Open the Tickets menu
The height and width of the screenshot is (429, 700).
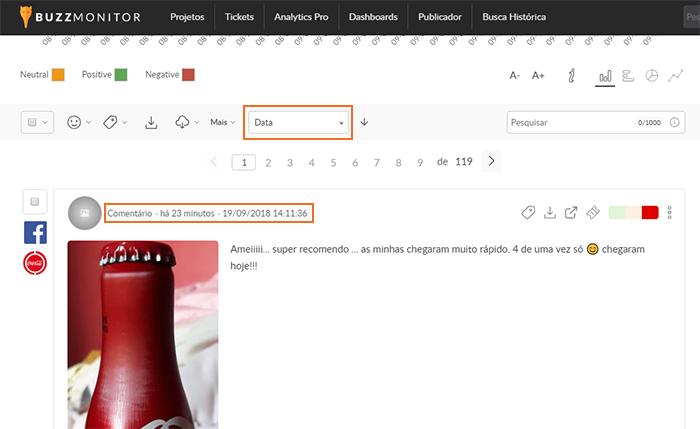coord(238,17)
